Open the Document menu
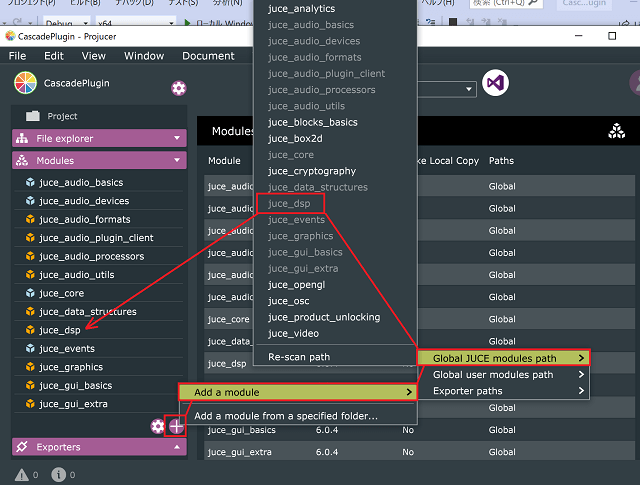 208,56
